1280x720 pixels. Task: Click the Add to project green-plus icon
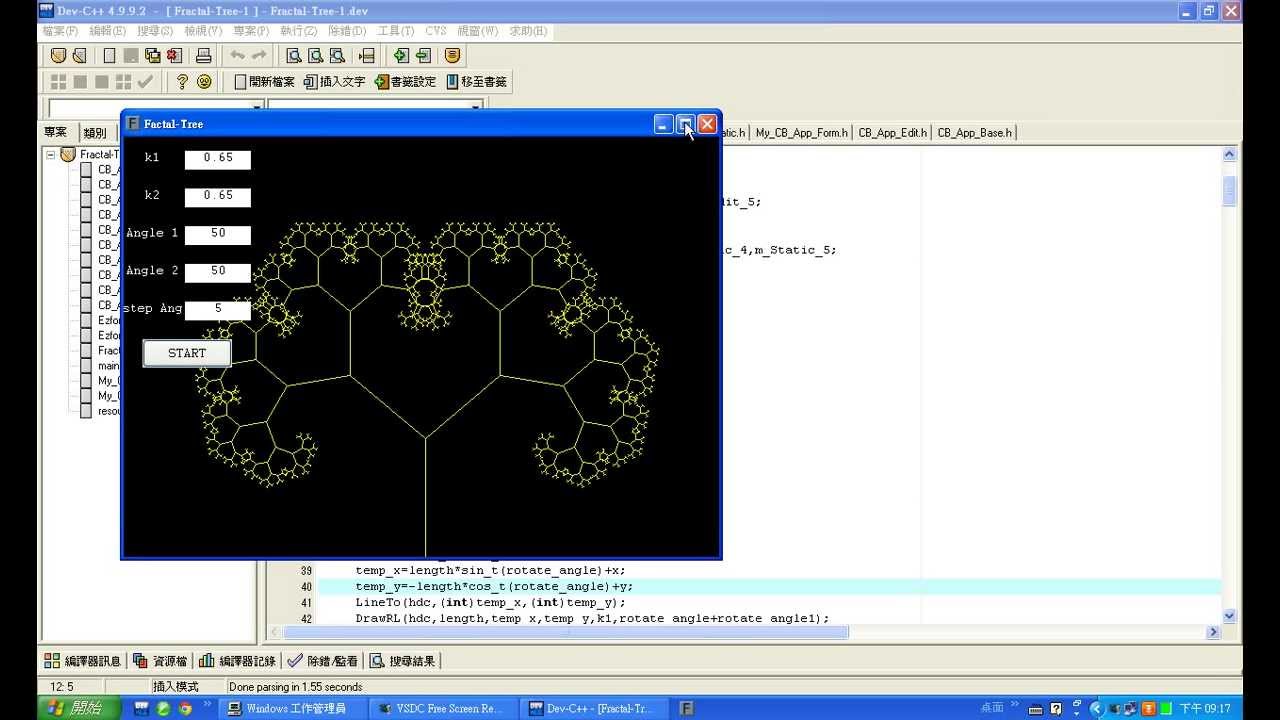[400, 56]
